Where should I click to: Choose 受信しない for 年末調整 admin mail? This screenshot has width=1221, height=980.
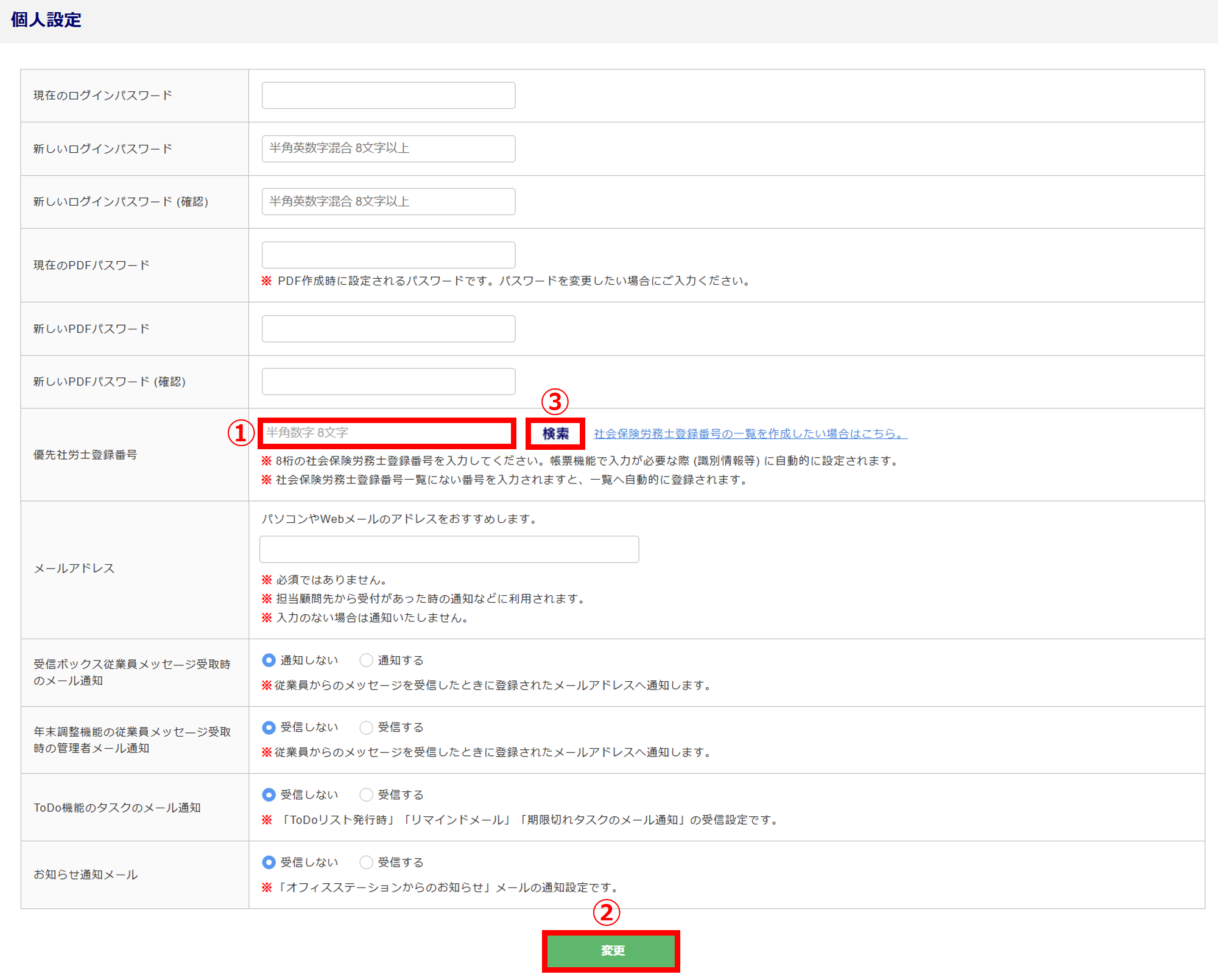click(x=269, y=727)
